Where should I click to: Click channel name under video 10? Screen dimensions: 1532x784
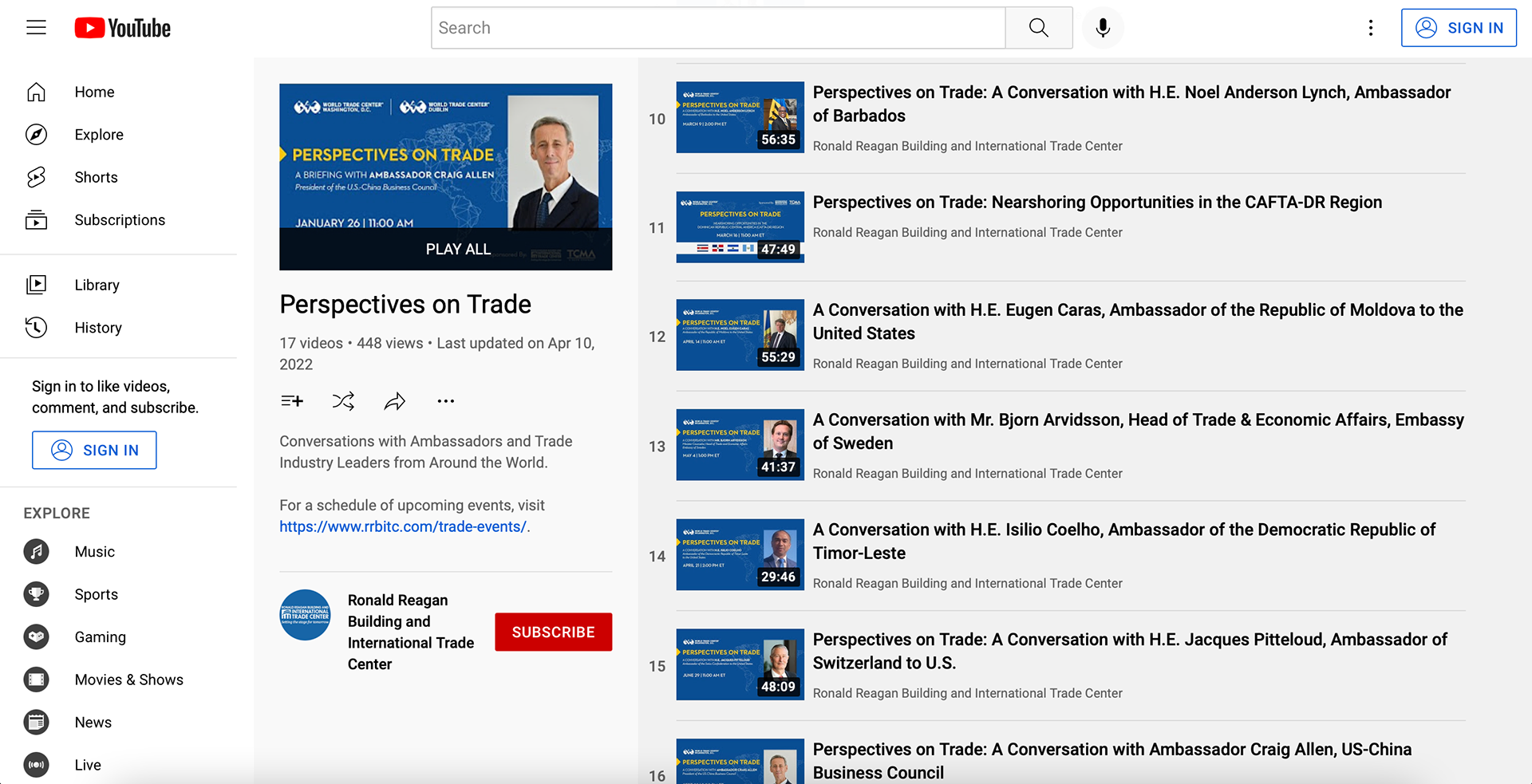coord(967,146)
